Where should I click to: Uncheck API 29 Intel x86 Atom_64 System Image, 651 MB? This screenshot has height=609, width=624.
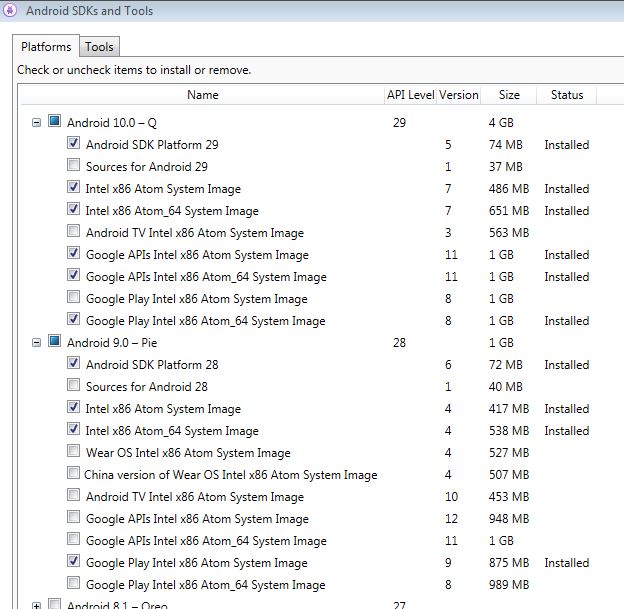pos(74,209)
